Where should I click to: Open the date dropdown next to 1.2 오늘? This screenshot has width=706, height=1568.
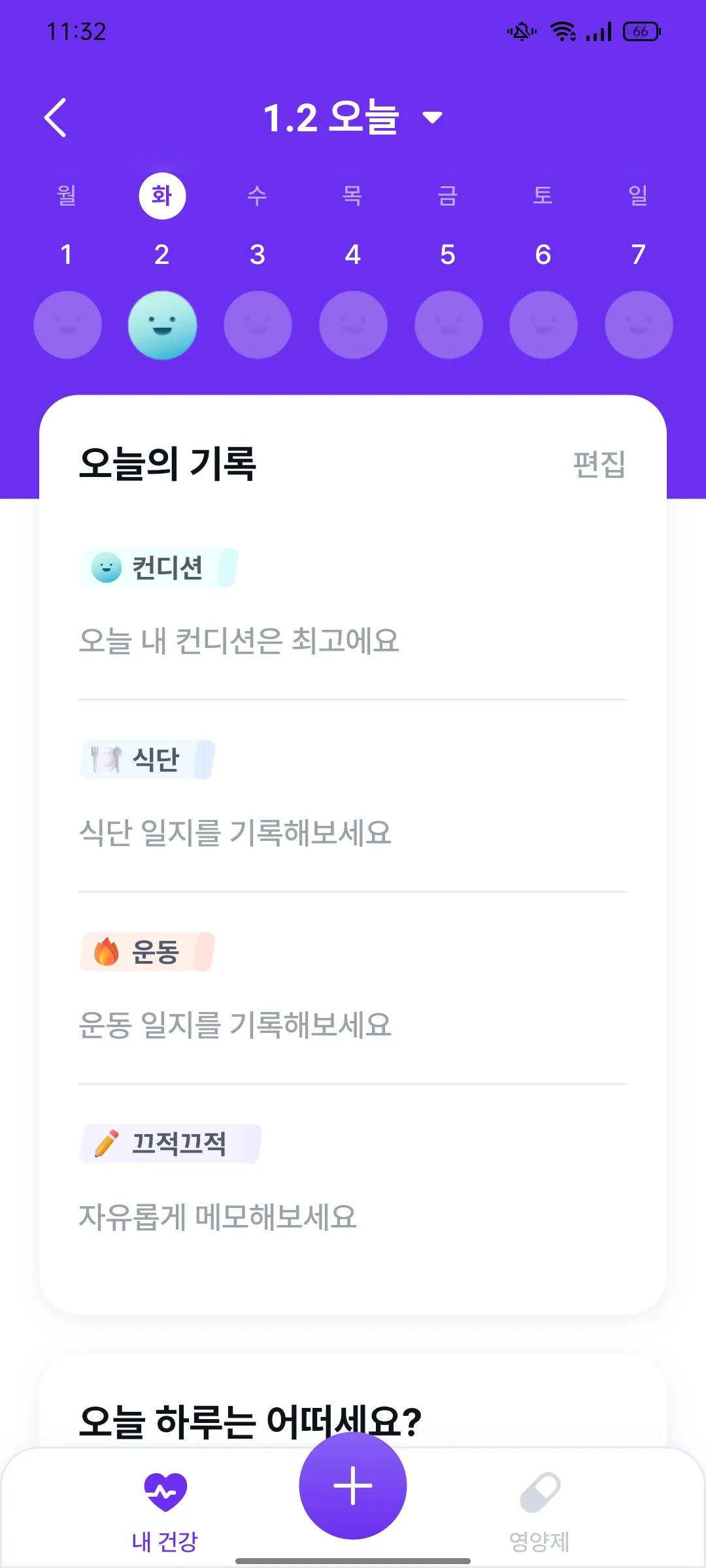click(433, 118)
